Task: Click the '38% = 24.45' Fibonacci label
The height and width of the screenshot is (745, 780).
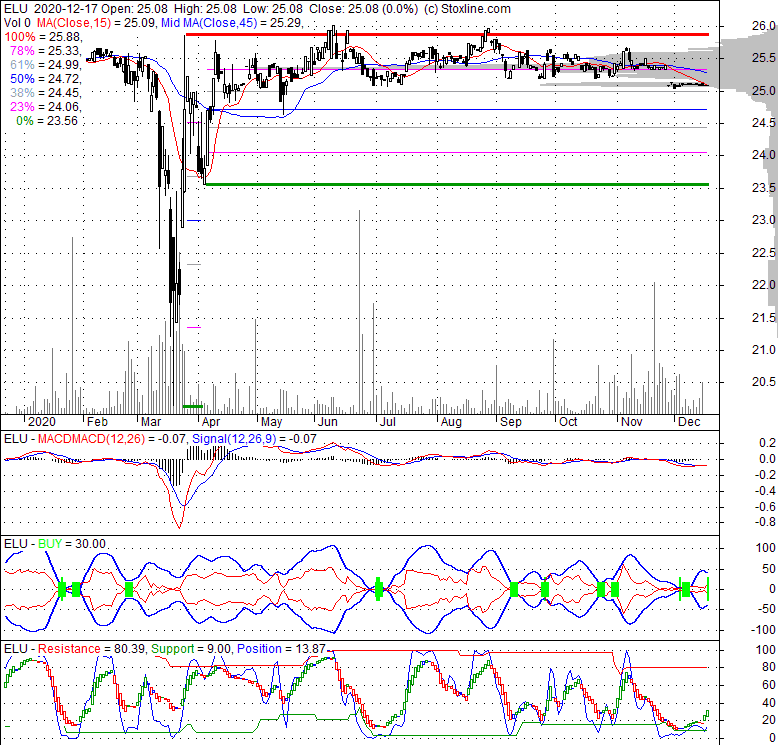Action: pos(46,93)
